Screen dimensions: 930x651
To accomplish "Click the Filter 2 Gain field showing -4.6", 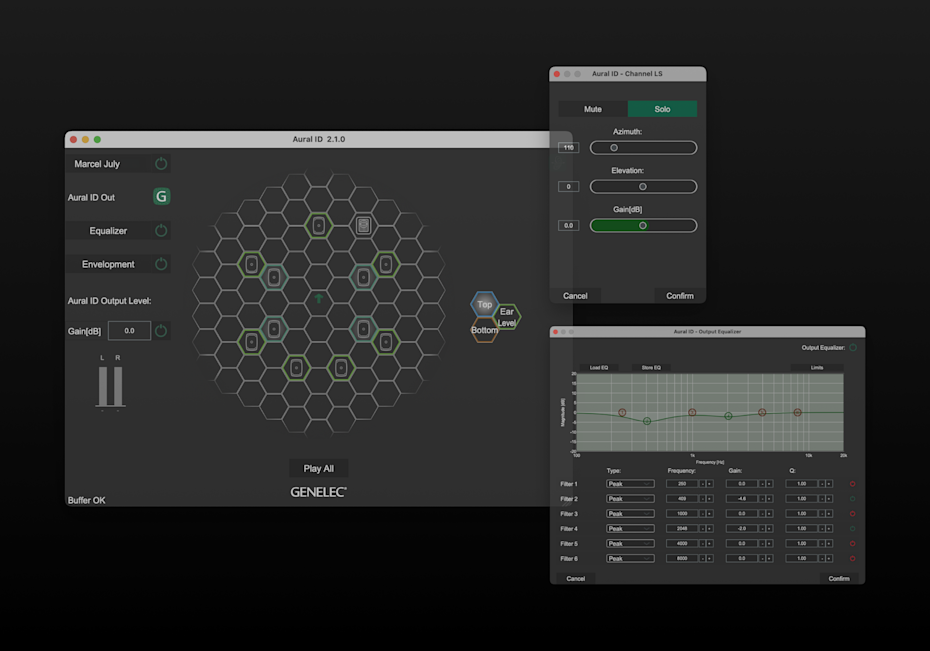I will tap(741, 499).
